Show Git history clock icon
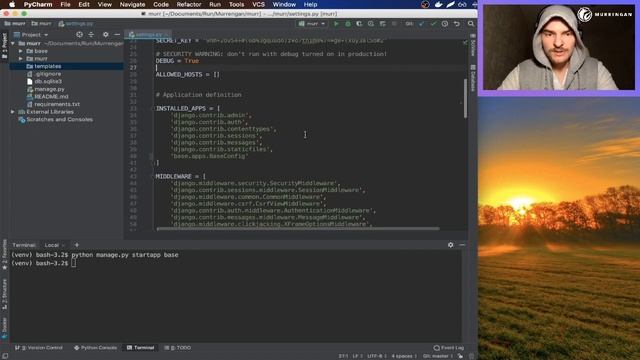 (x=445, y=24)
